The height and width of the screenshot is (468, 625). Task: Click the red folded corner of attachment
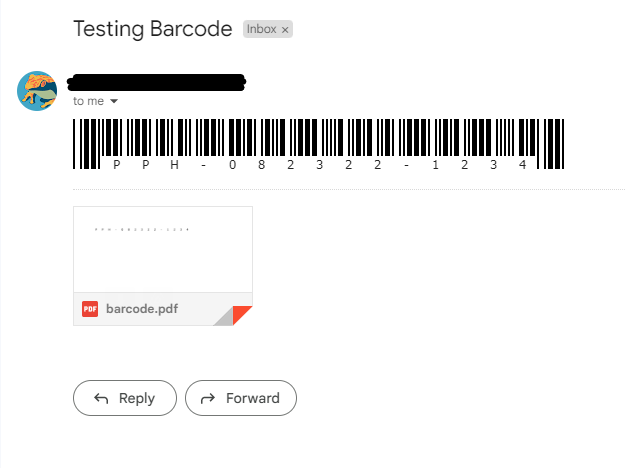[245, 318]
